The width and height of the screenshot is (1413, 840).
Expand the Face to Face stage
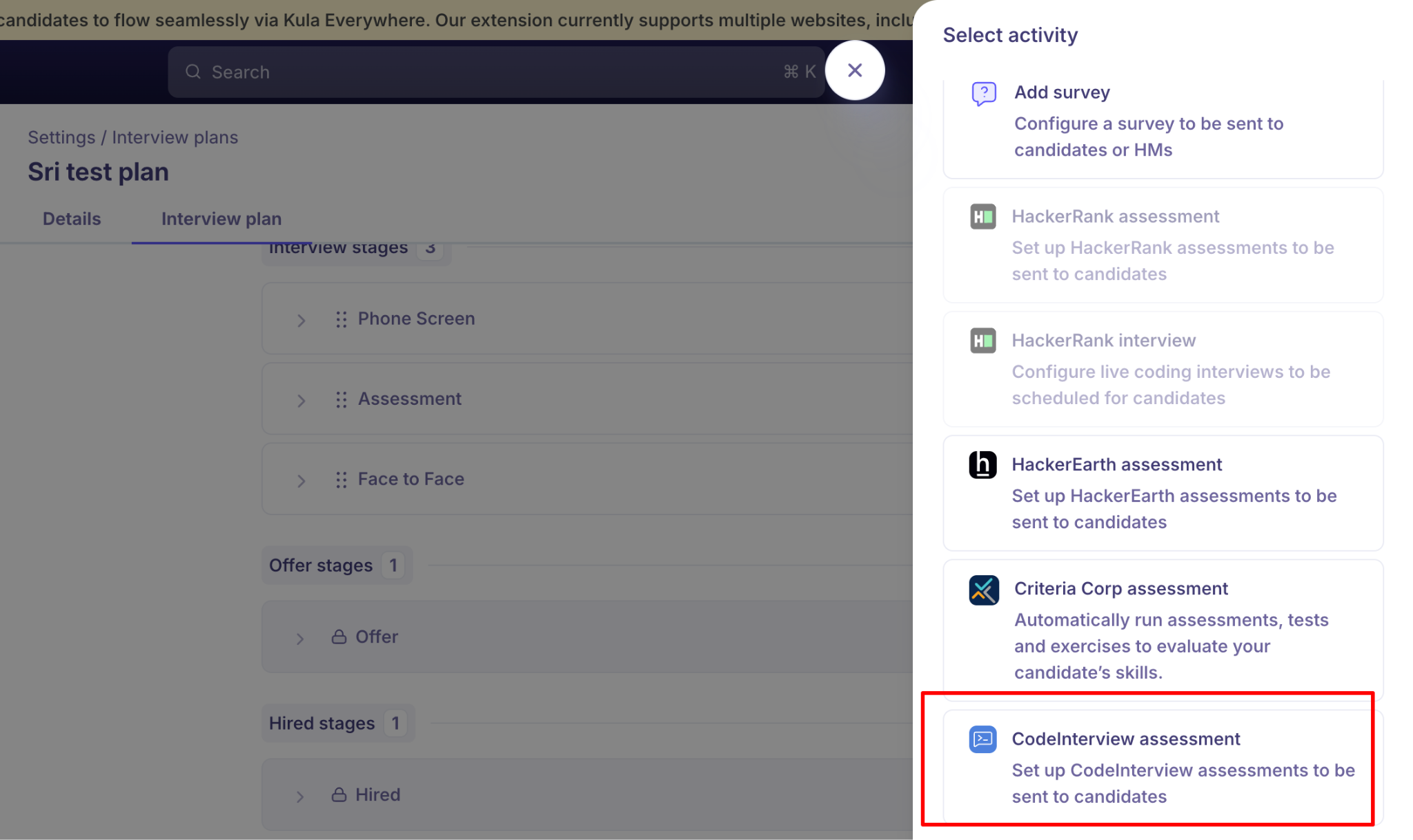pos(301,480)
